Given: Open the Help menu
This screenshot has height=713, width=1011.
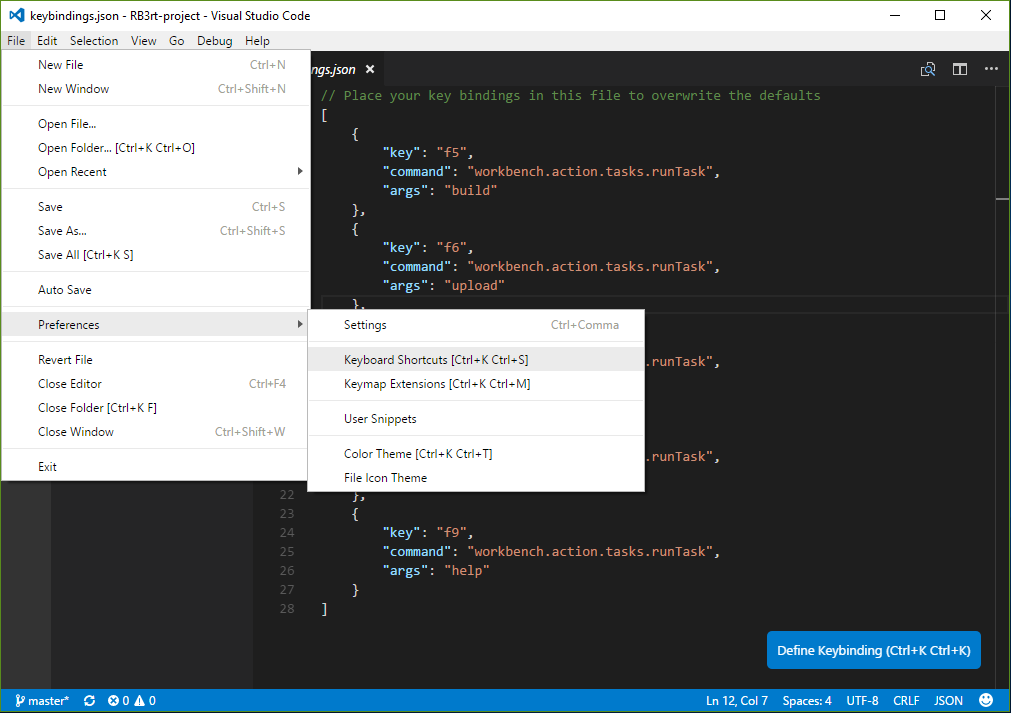Looking at the screenshot, I should click(x=257, y=41).
